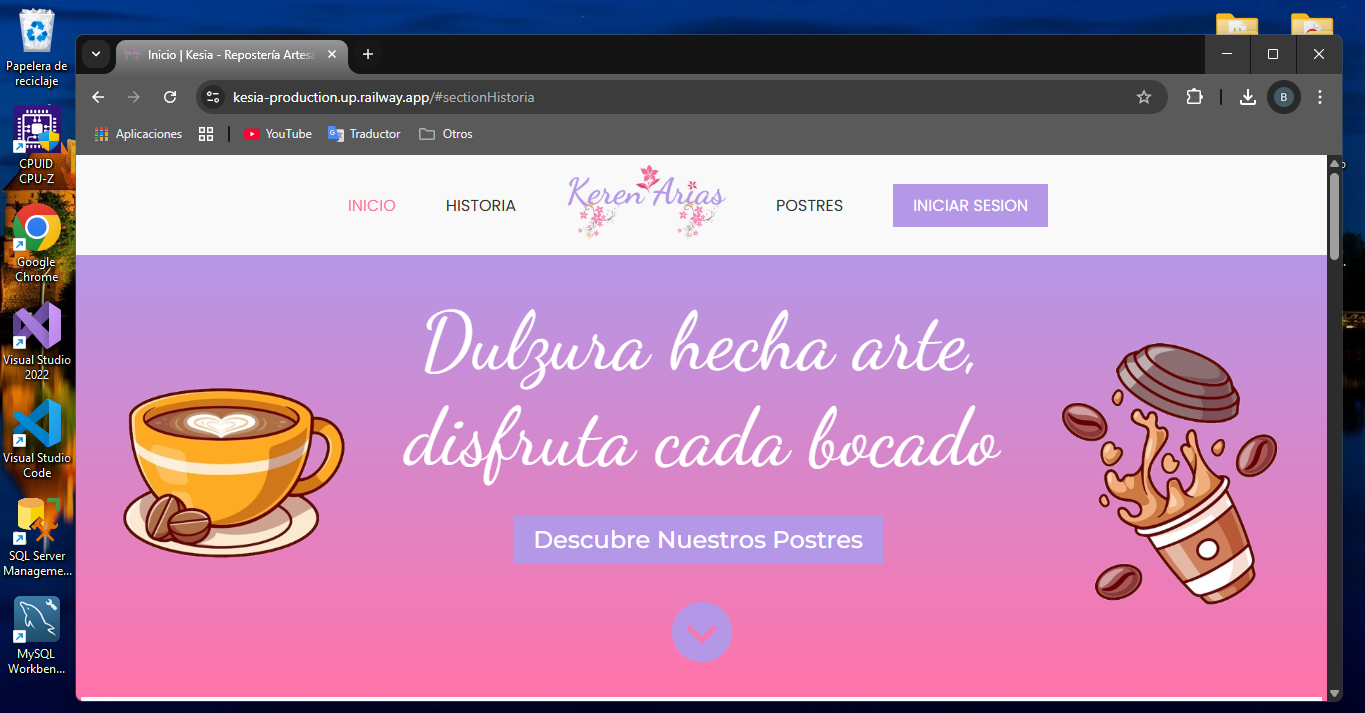Viewport: 1365px width, 713px height.
Task: Open the Downloads list in Chrome toolbar
Action: (x=1246, y=97)
